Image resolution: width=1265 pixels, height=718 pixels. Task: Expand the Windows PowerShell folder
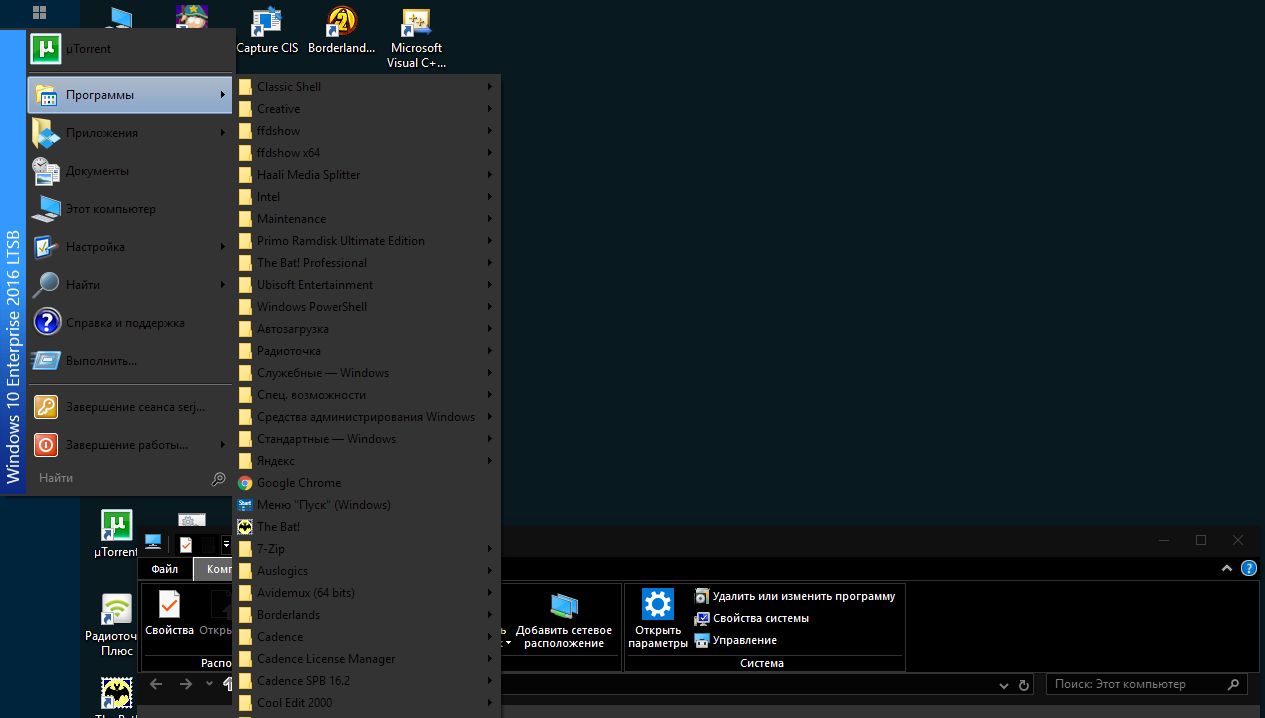tap(366, 307)
